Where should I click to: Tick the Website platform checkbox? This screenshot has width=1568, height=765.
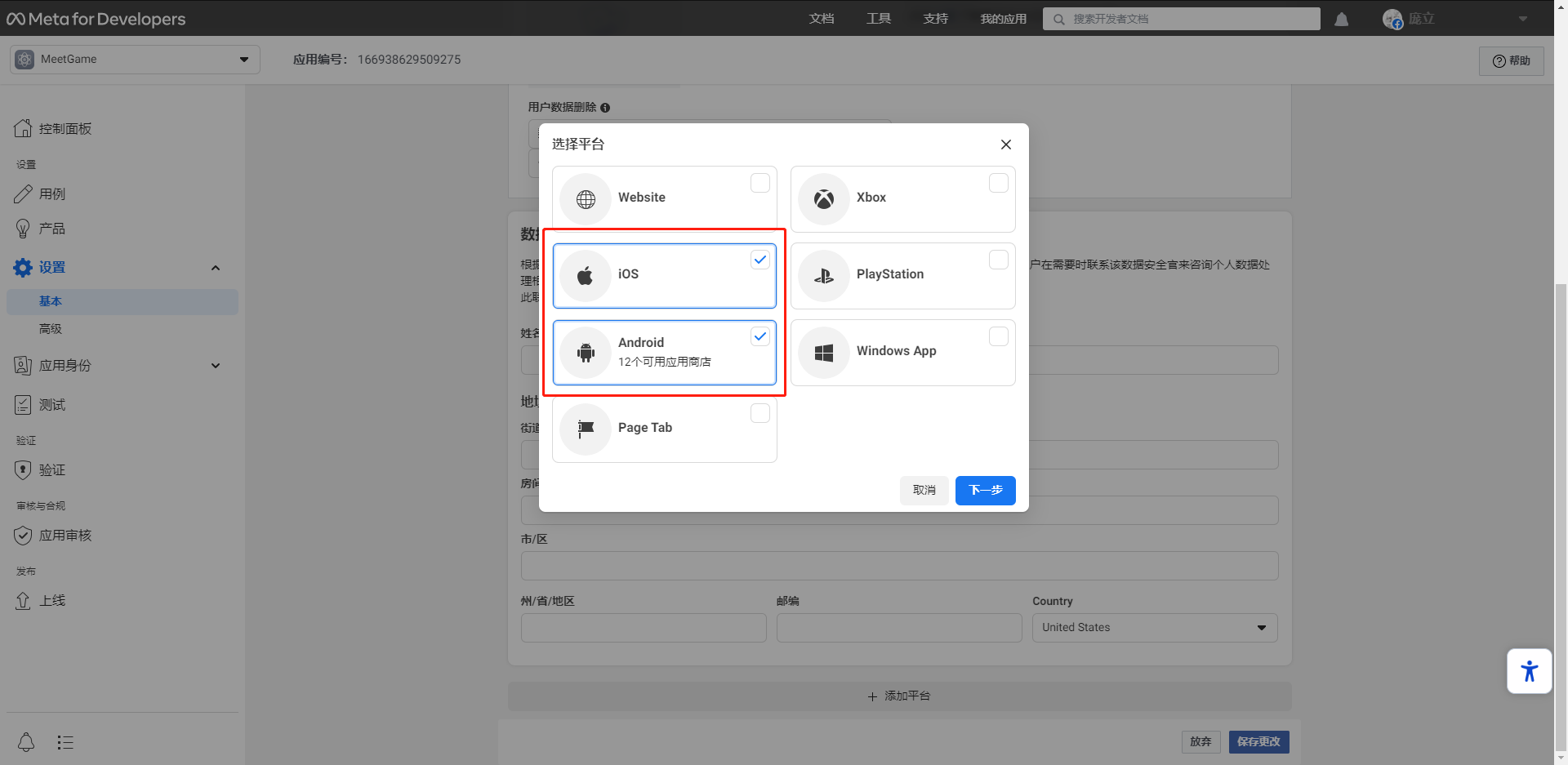pyautogui.click(x=760, y=183)
